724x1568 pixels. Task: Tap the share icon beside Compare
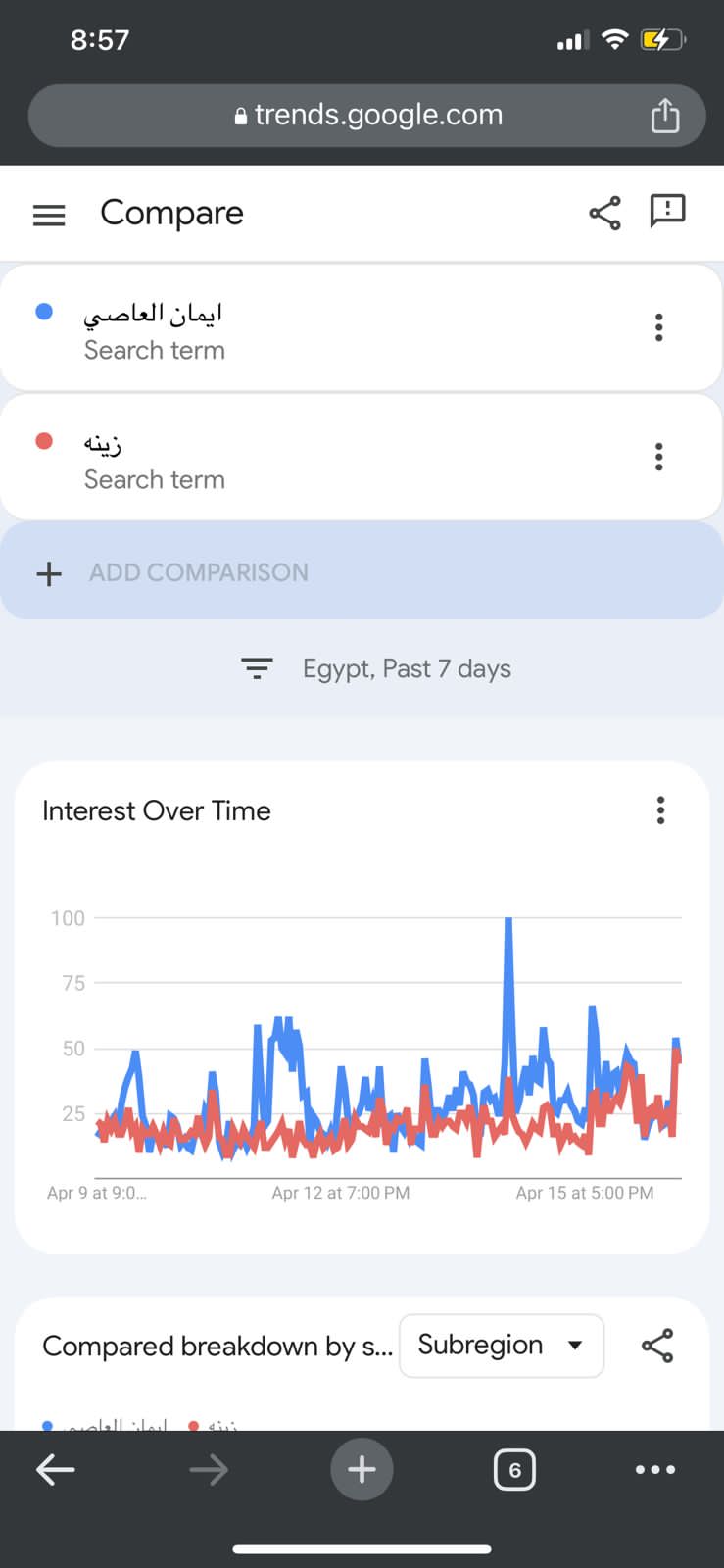tap(604, 213)
